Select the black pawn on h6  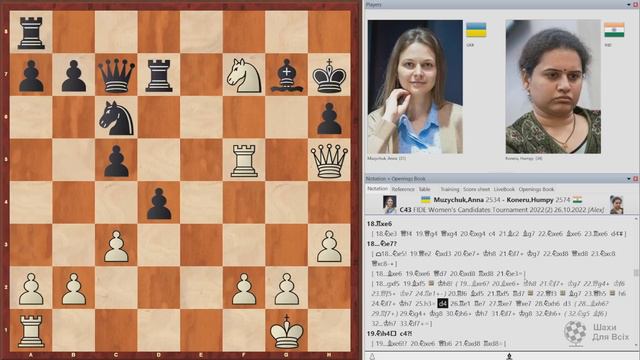pyautogui.click(x=329, y=119)
